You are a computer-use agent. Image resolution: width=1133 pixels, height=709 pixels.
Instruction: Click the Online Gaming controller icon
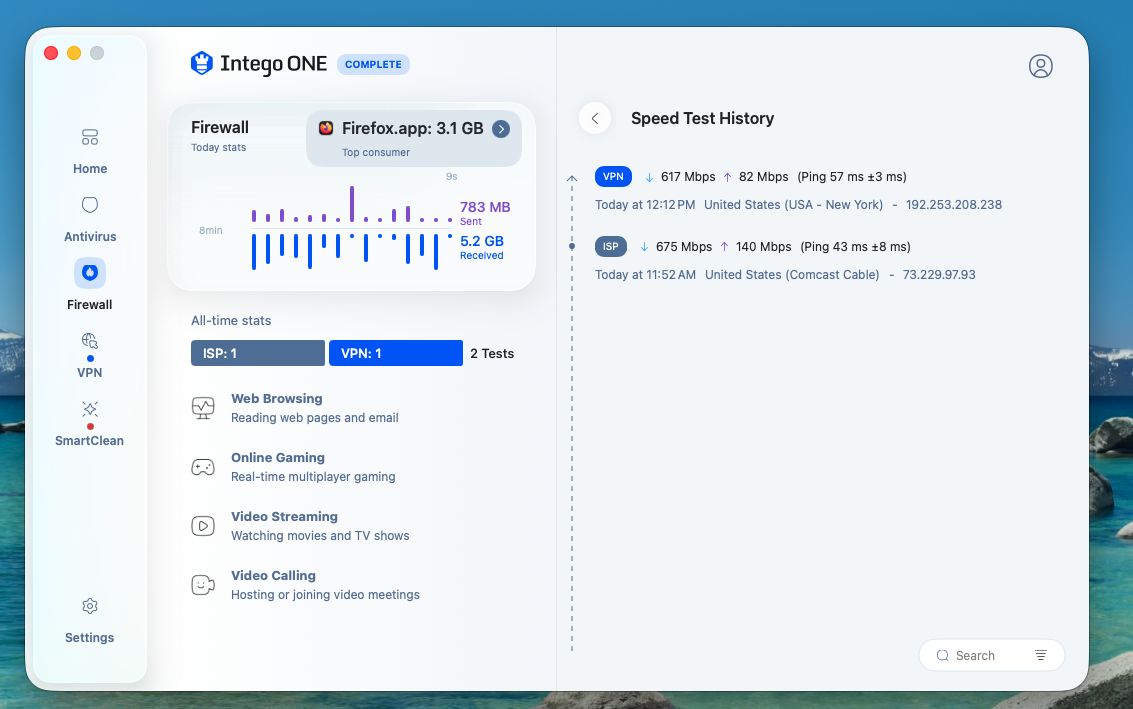(203, 468)
